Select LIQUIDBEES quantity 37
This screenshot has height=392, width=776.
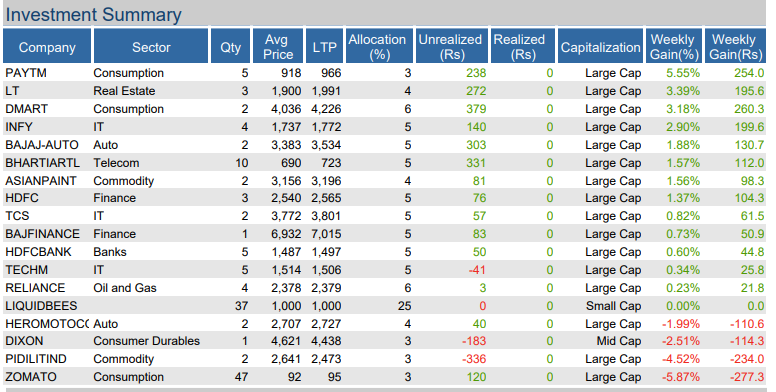click(x=242, y=306)
